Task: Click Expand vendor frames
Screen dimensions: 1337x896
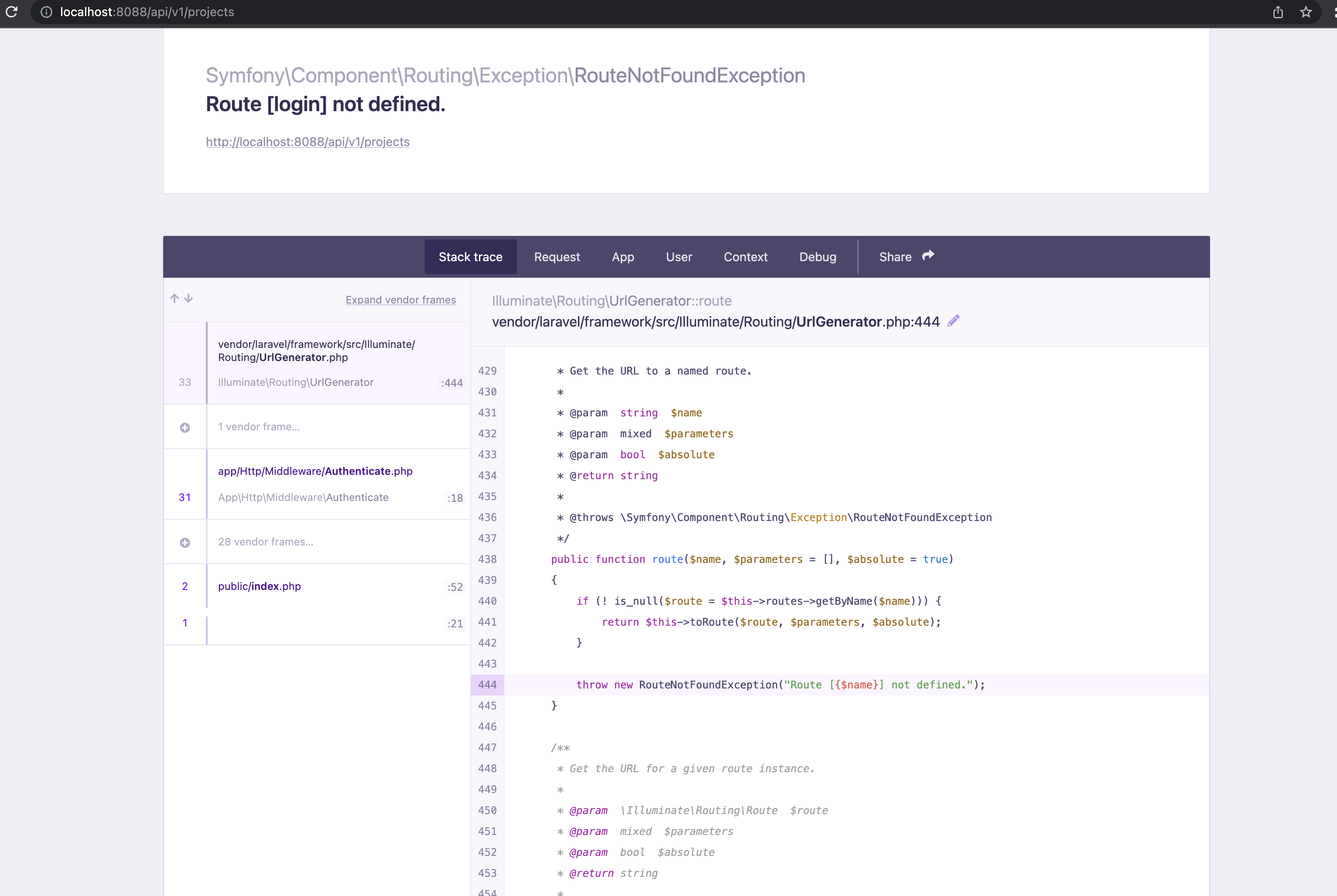Action: [x=401, y=300]
